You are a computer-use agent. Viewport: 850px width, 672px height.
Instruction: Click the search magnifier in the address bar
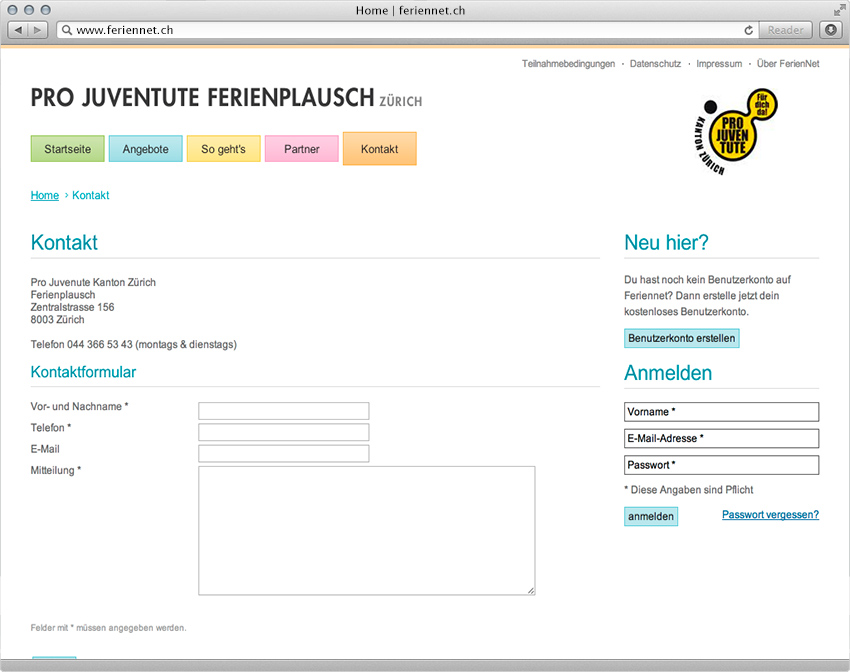[x=67, y=30]
